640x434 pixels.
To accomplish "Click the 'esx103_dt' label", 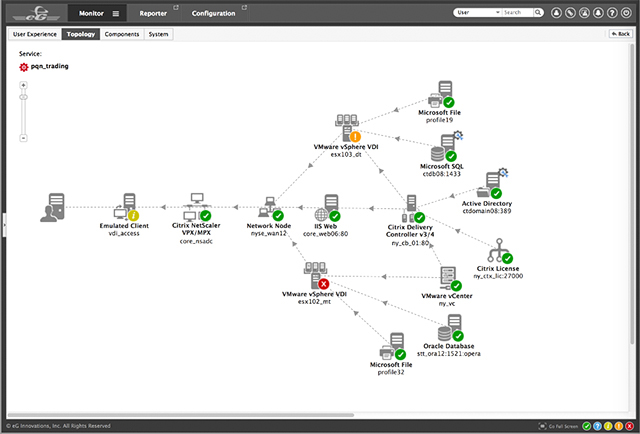I will click(x=346, y=154).
